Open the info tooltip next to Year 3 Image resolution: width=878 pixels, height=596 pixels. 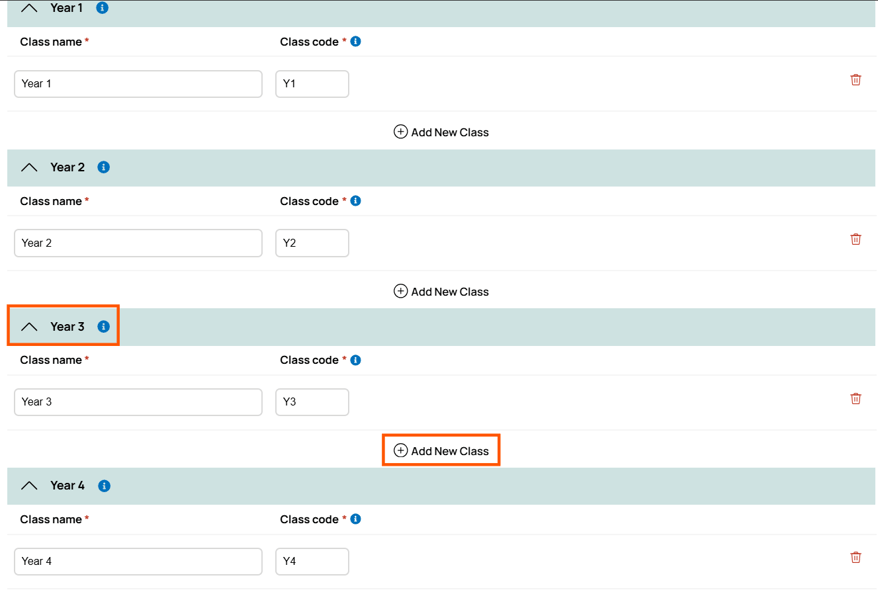103,326
